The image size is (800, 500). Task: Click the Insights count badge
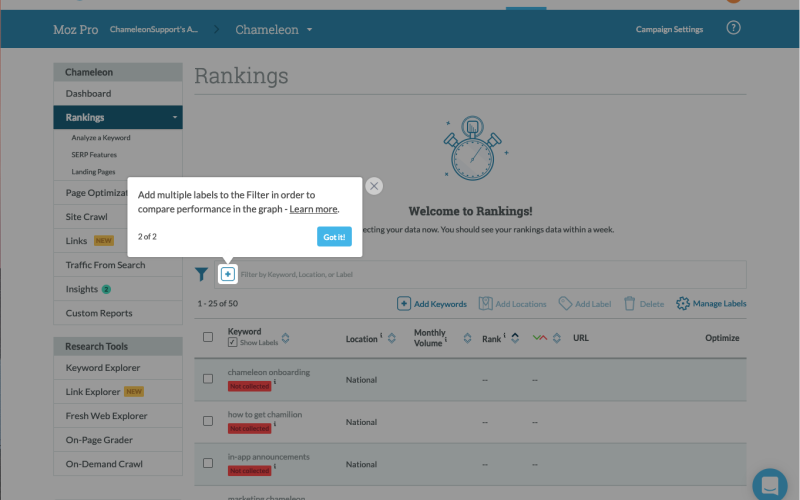(106, 289)
